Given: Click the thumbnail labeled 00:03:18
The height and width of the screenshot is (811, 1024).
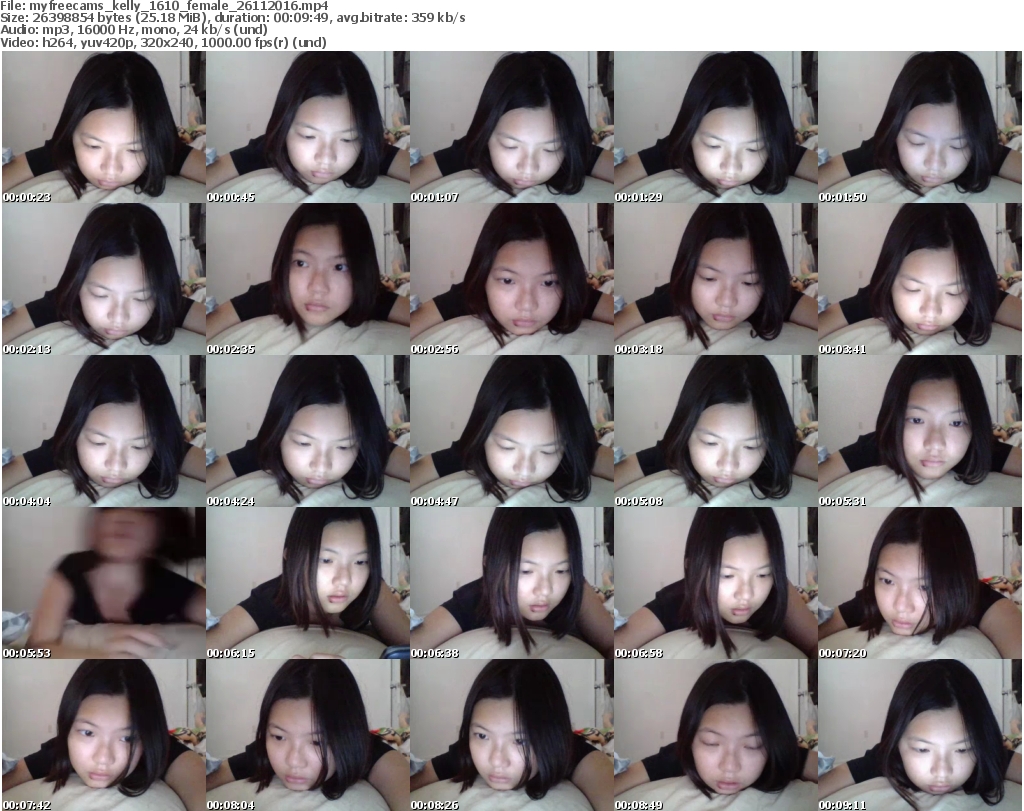Looking at the screenshot, I should point(715,279).
